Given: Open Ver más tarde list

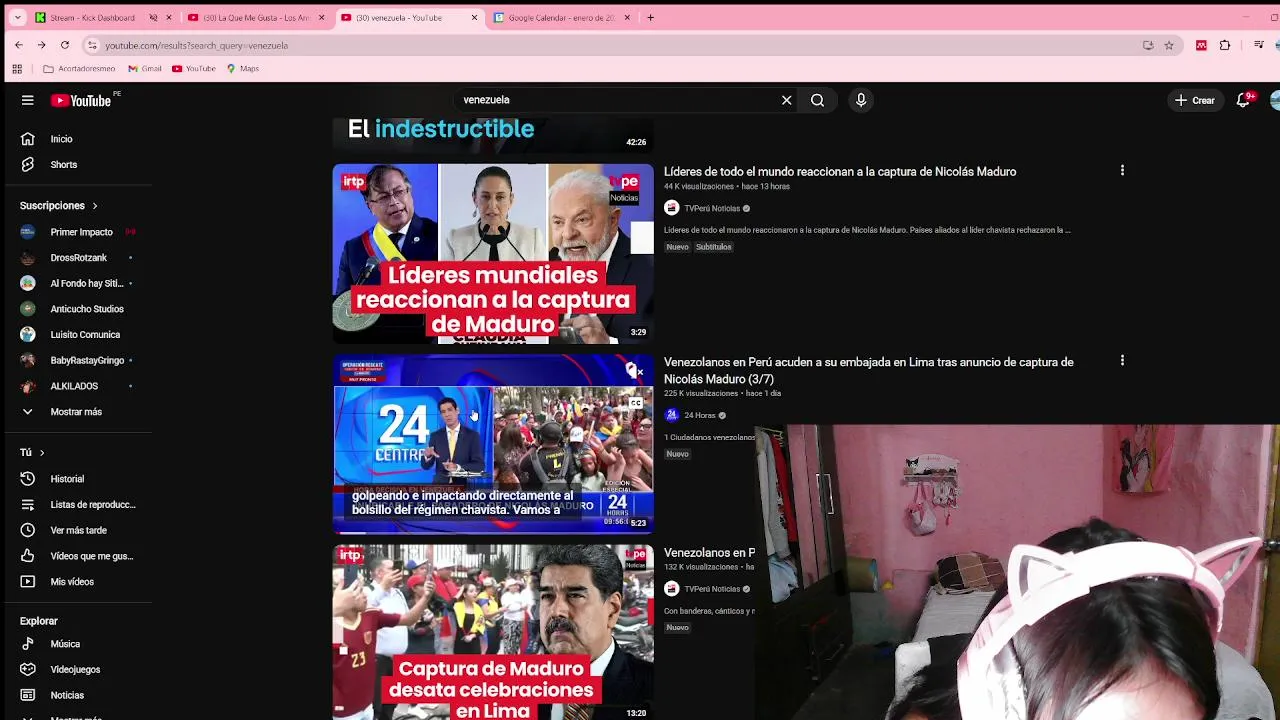Looking at the screenshot, I should pyautogui.click(x=76, y=530).
